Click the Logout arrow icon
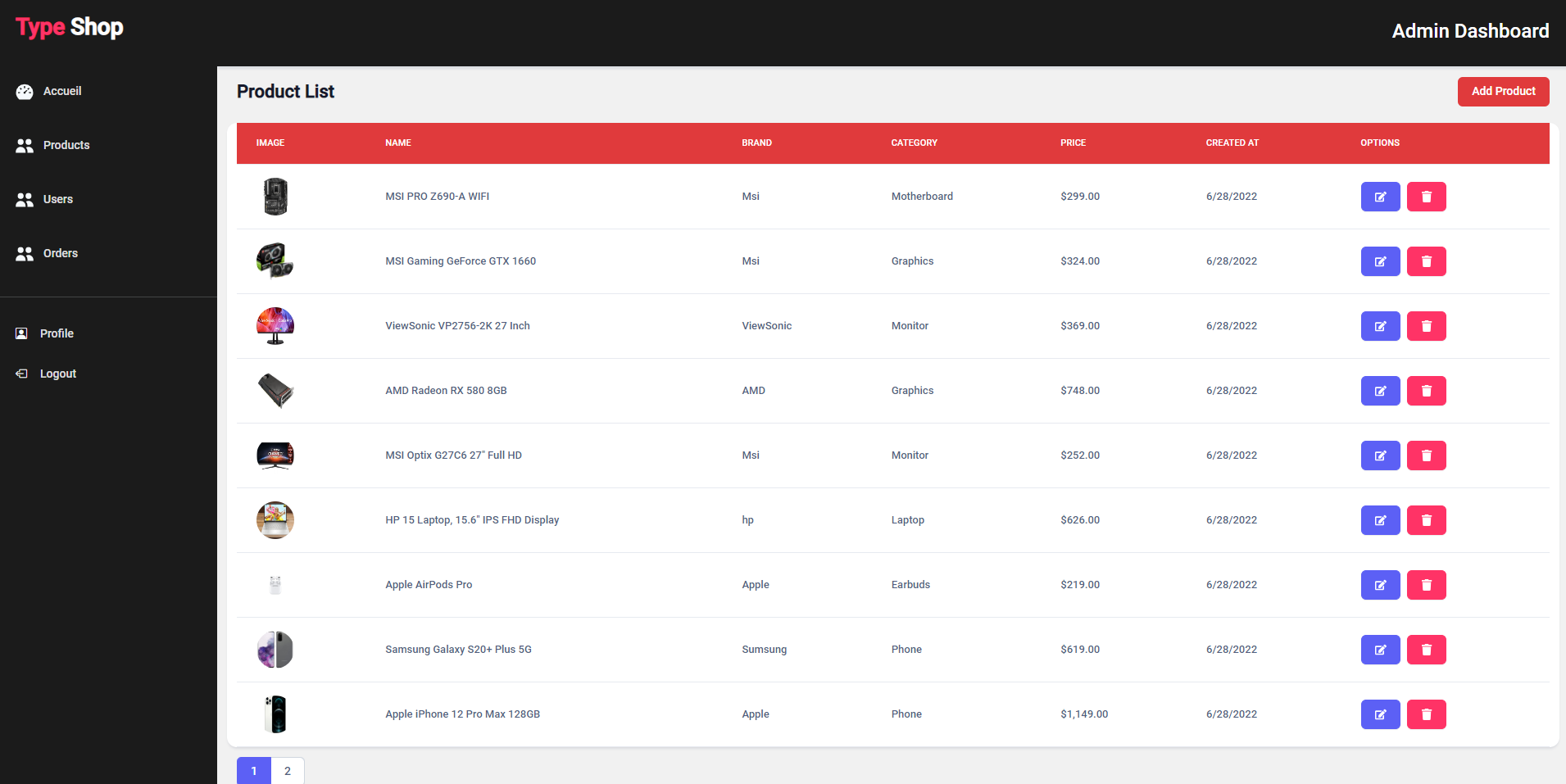The image size is (1566, 784). point(21,374)
